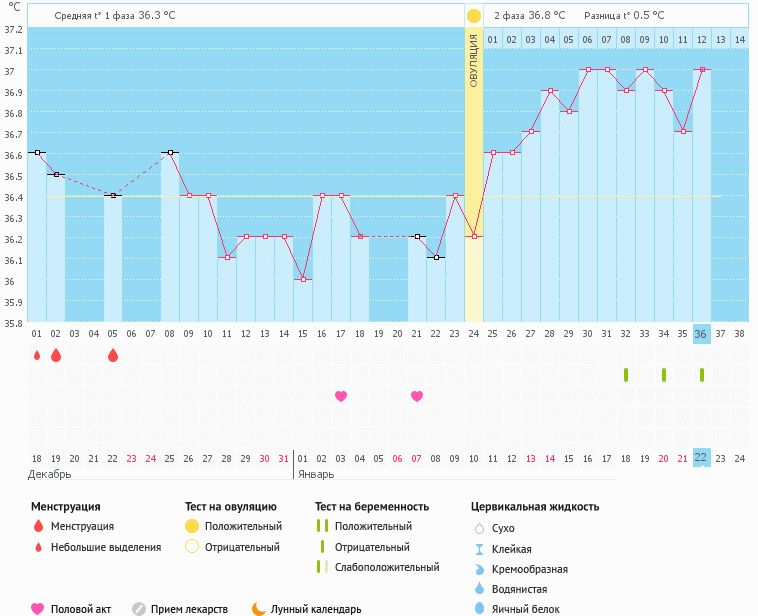Click the Декабрь month label
Screen dimensions: 758x616
click(49, 474)
